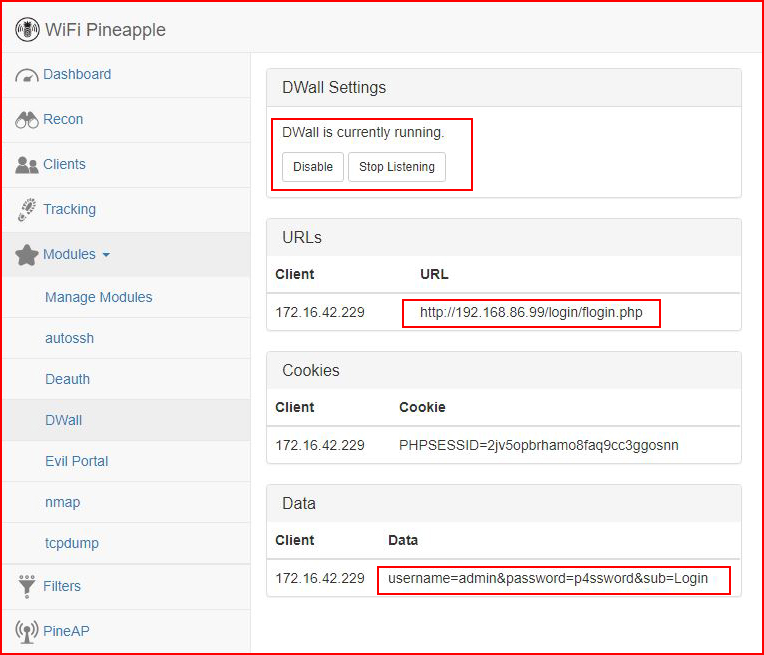Click the URL column header
Viewport: 764px width, 655px height.
(x=434, y=274)
